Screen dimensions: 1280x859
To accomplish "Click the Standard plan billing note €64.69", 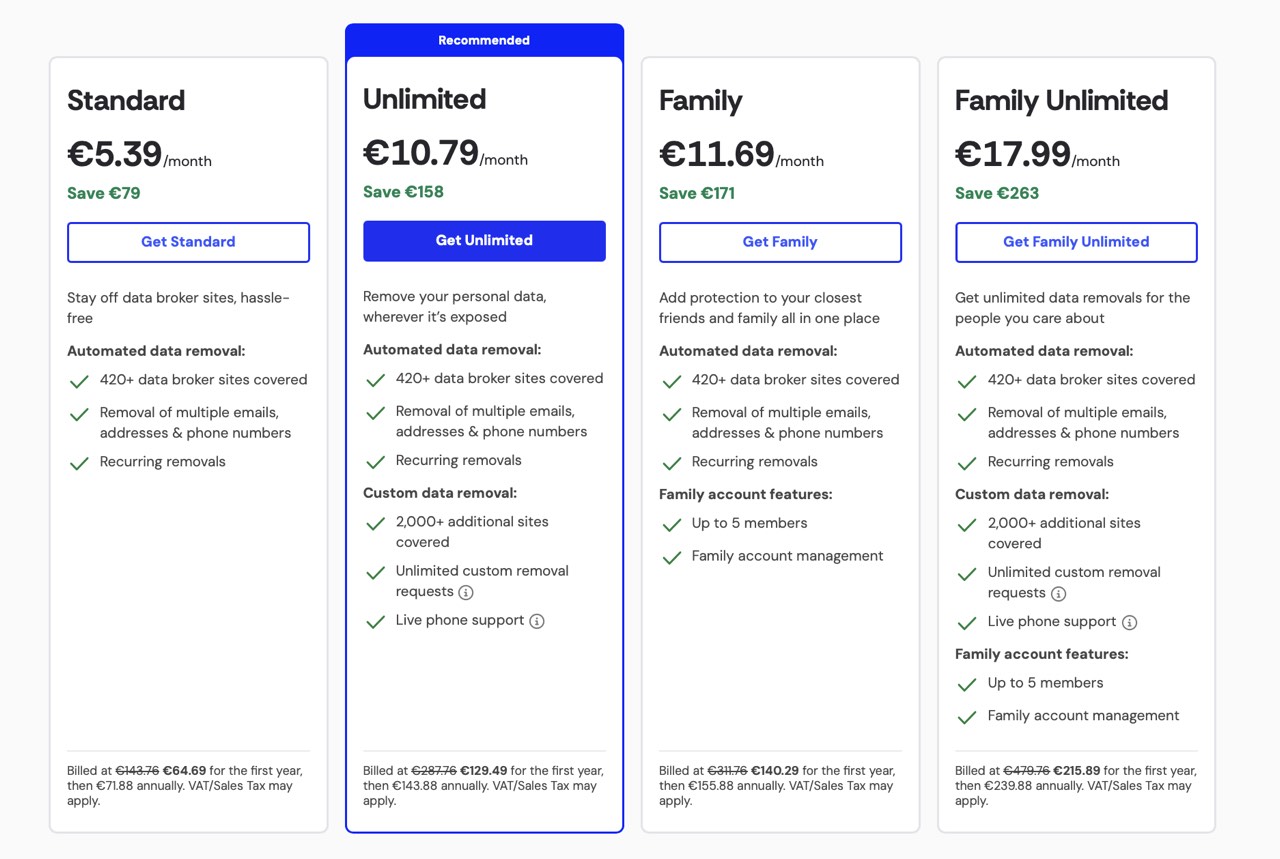I will (x=184, y=771).
